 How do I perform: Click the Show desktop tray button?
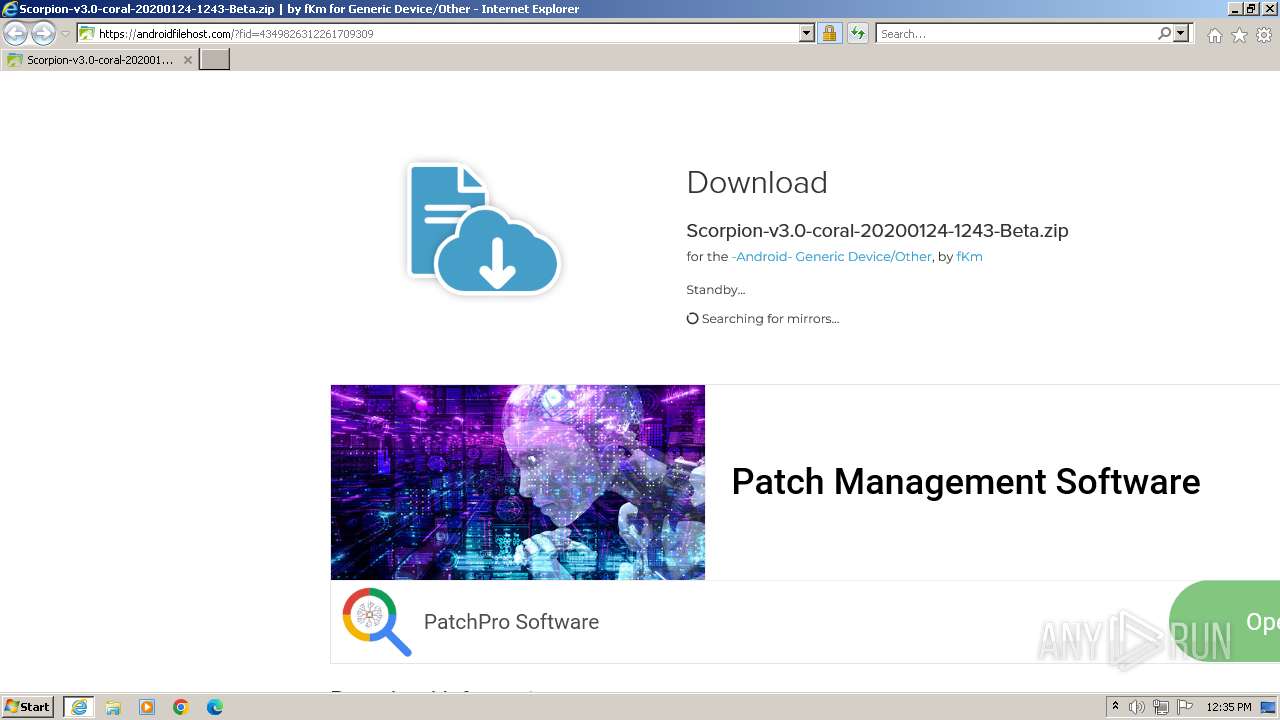1269,707
